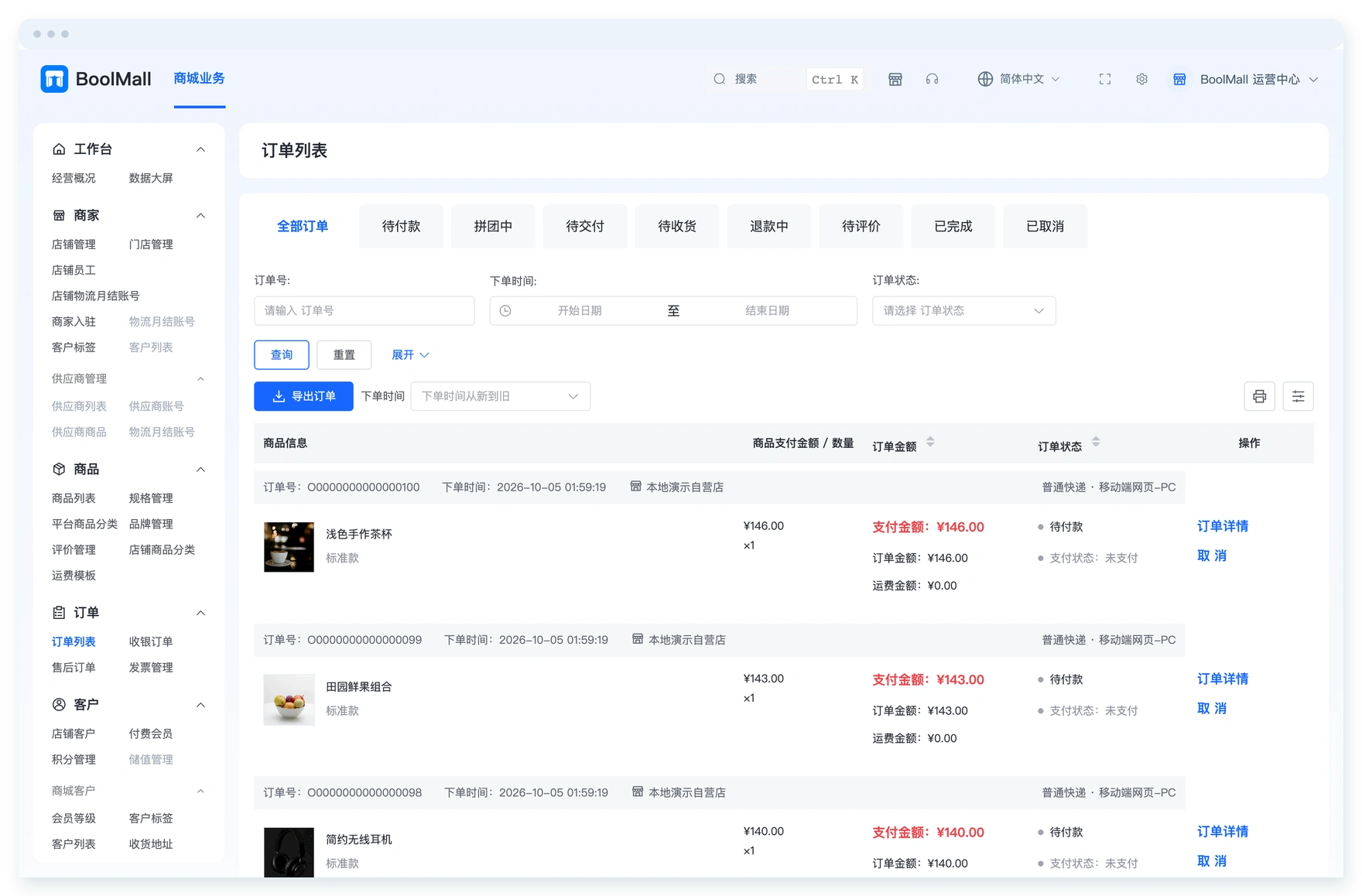Open the store icon in top bar
This screenshot has width=1362, height=896.
(x=895, y=79)
